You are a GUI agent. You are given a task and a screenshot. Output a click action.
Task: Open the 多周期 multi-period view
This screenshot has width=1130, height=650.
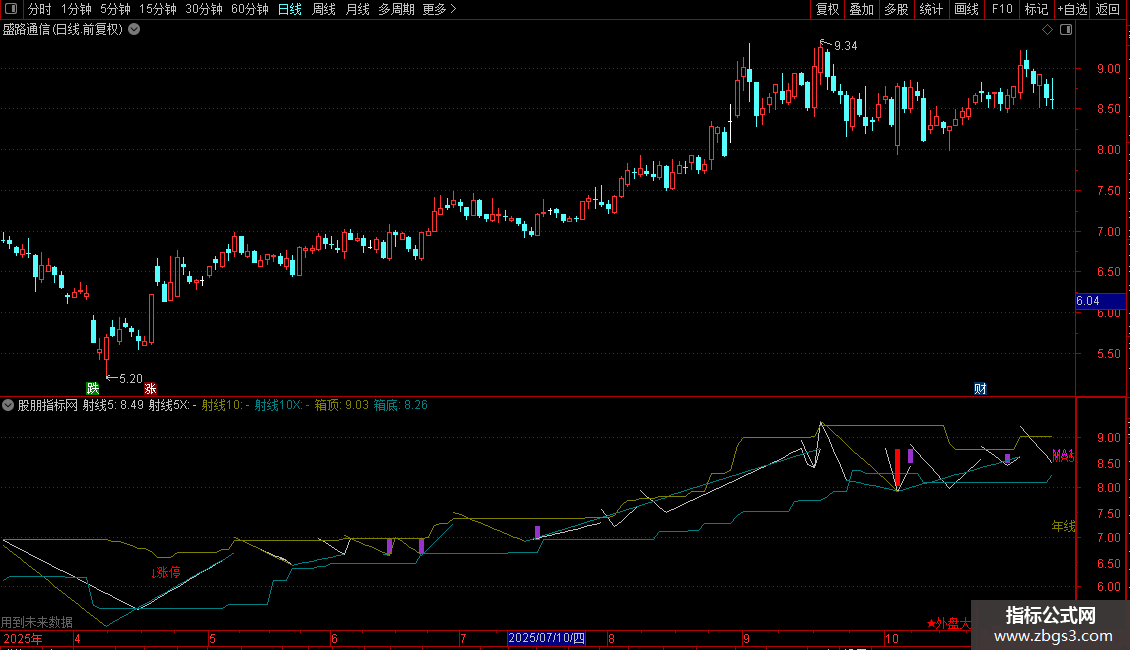(396, 9)
